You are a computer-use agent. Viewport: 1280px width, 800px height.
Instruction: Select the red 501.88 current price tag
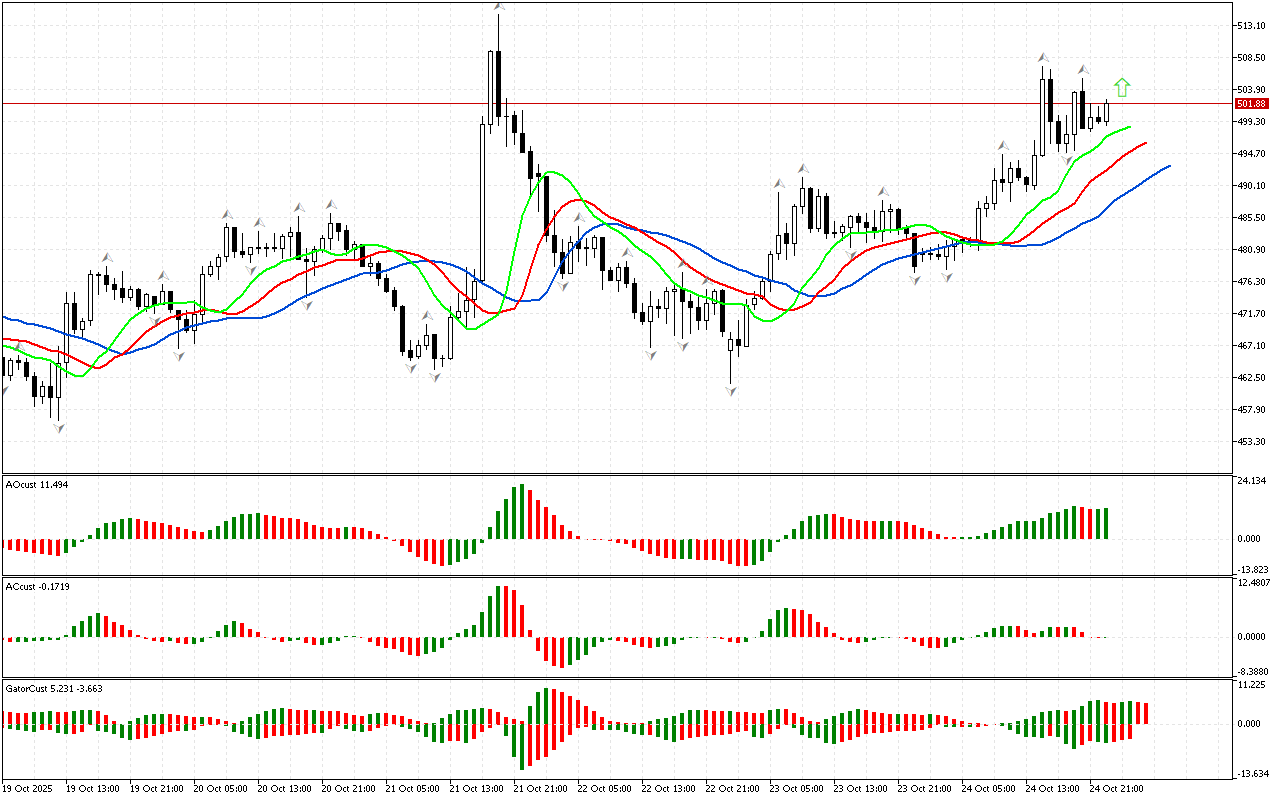click(x=1251, y=104)
